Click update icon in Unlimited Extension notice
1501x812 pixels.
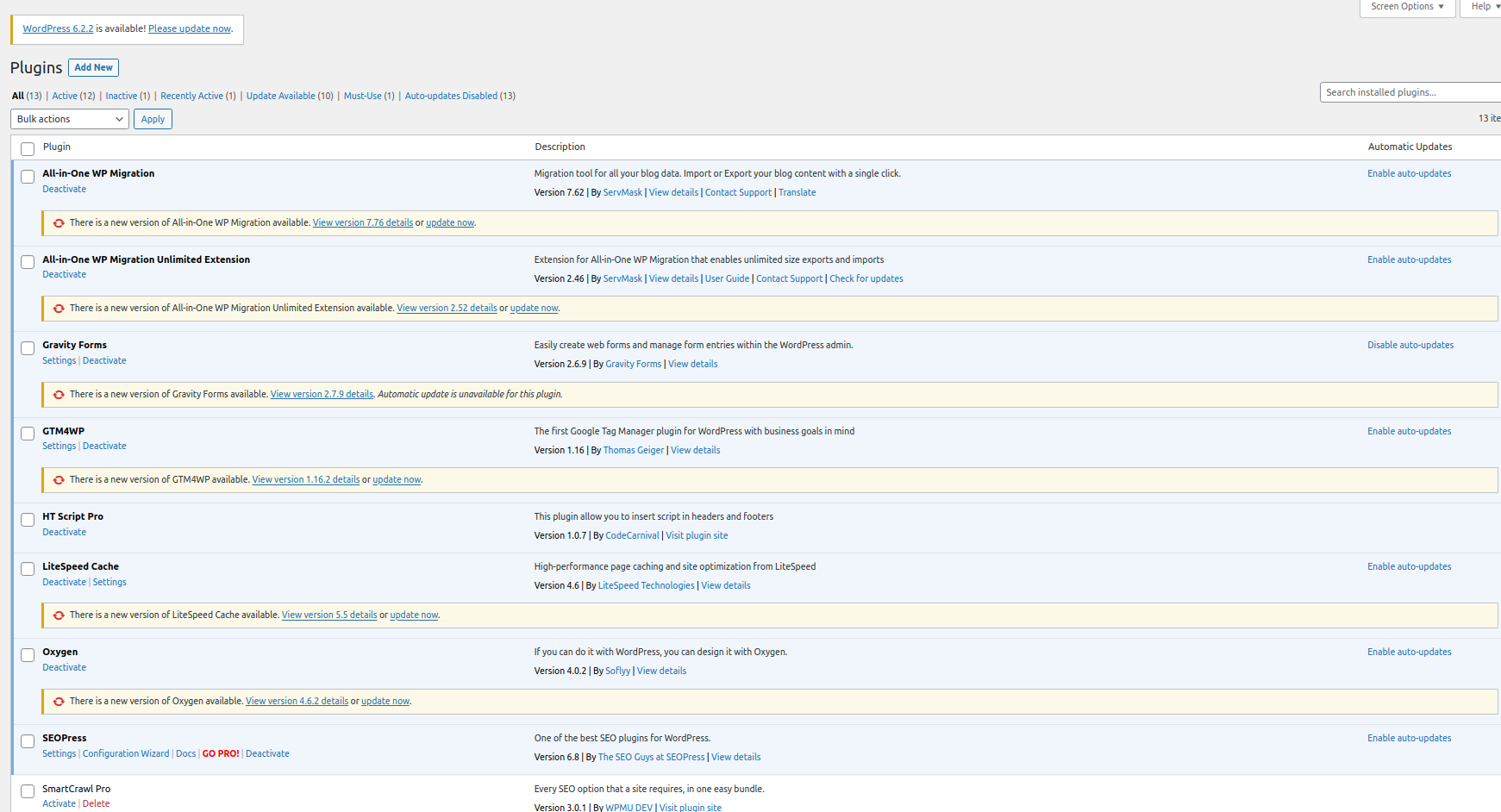click(59, 309)
